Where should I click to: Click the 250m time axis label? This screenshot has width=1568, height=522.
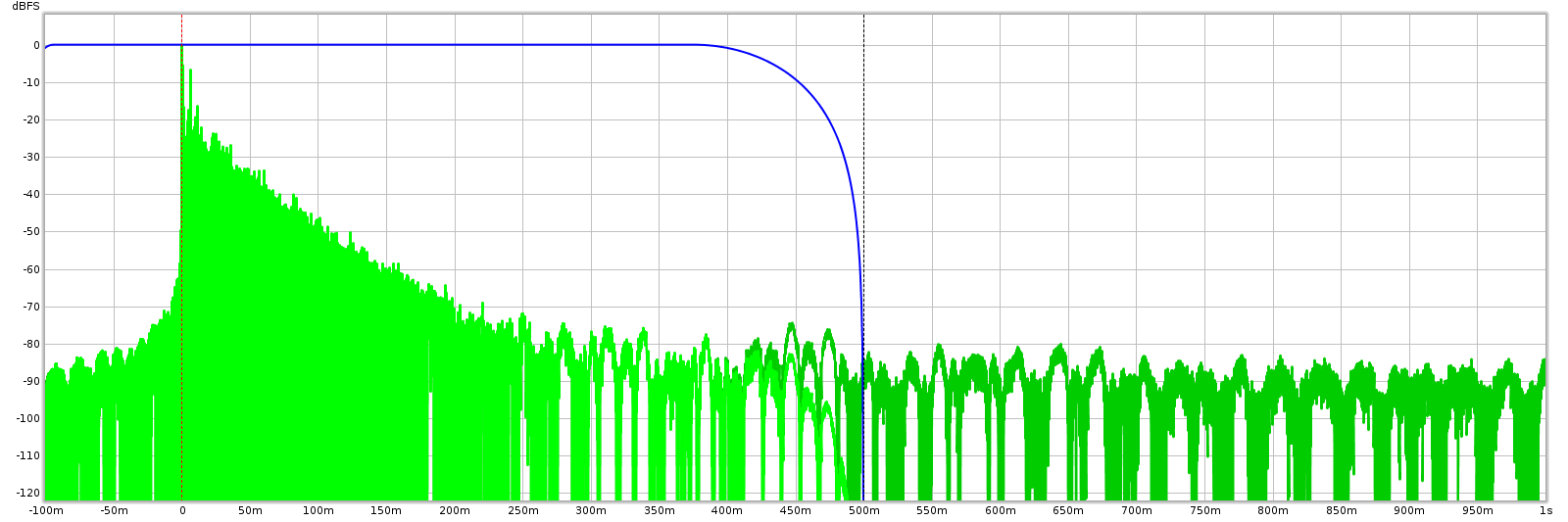coord(522,510)
